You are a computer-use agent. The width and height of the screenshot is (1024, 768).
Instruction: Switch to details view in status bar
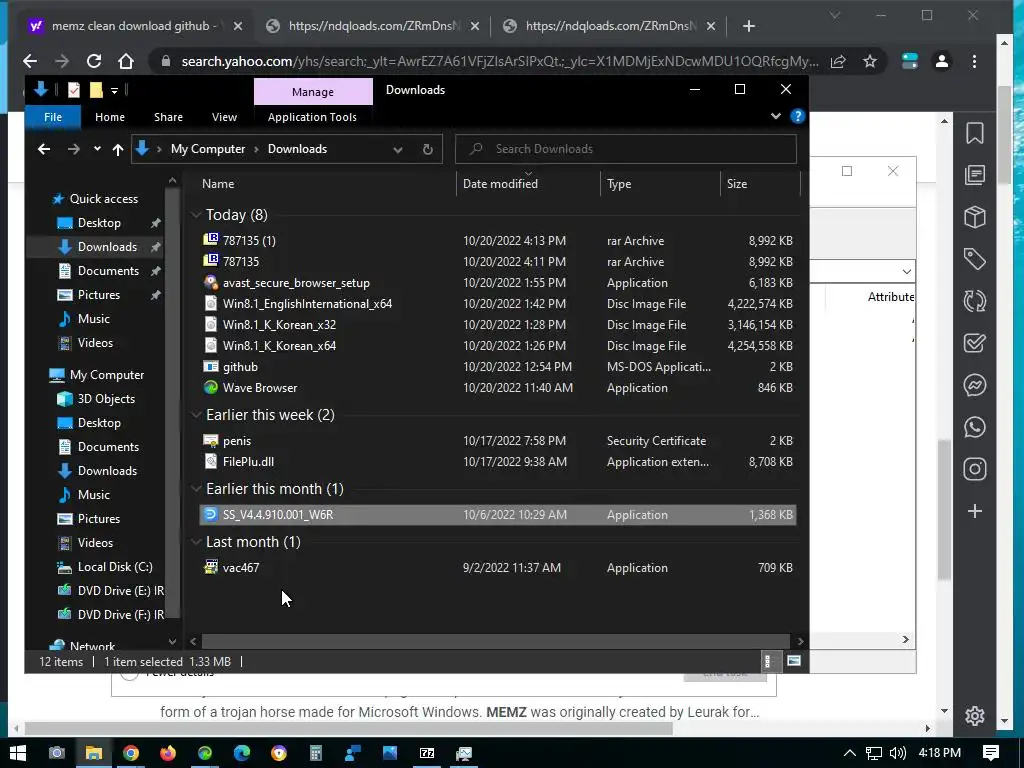click(x=768, y=661)
